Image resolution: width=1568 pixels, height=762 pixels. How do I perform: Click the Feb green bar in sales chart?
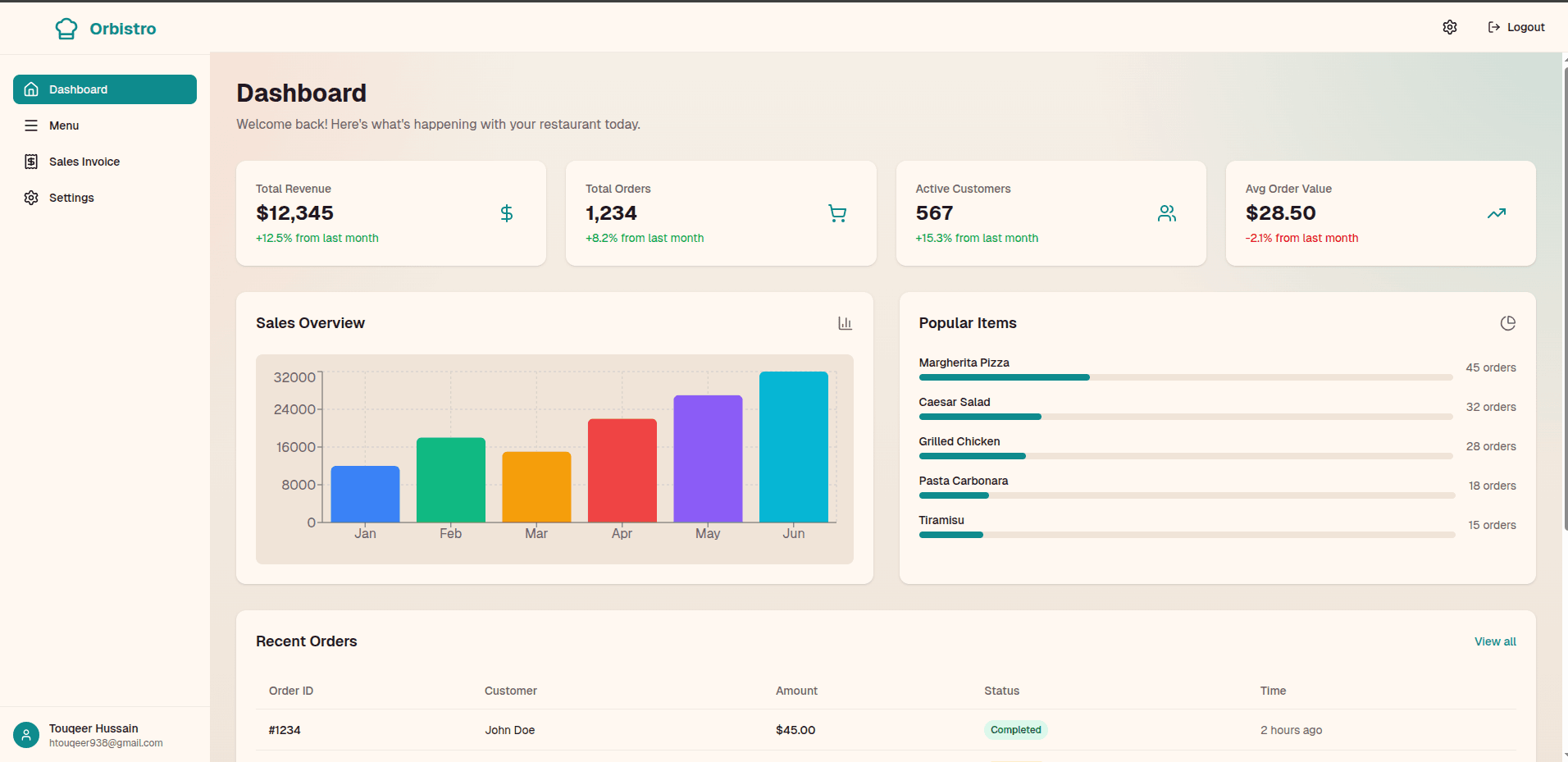tap(451, 480)
